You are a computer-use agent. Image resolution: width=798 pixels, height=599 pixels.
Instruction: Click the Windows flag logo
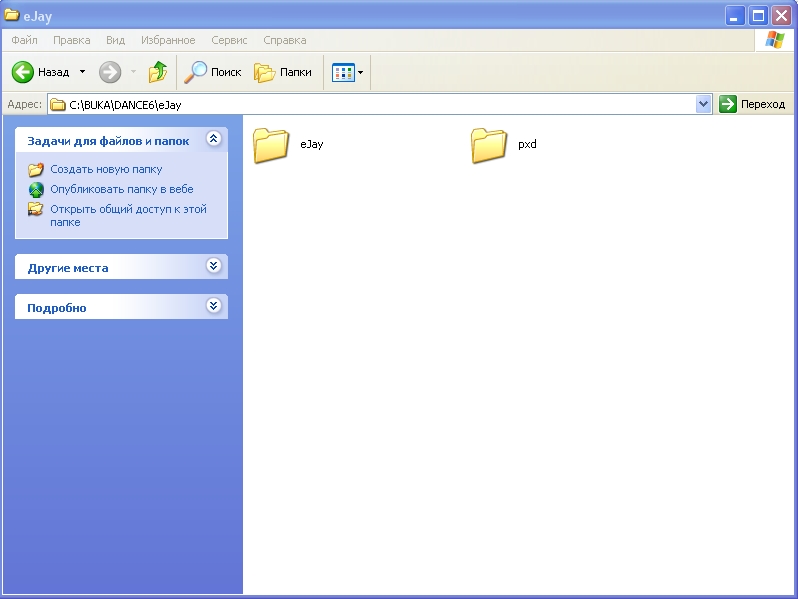(x=774, y=40)
